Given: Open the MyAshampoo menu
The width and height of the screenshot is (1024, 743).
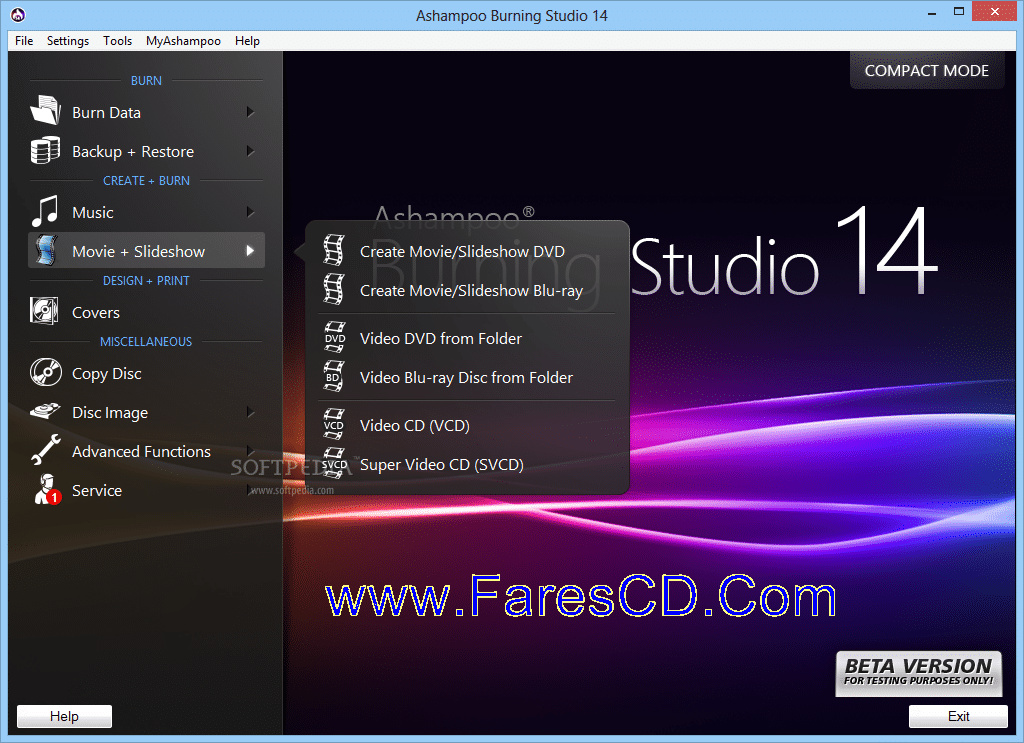Looking at the screenshot, I should click(184, 40).
